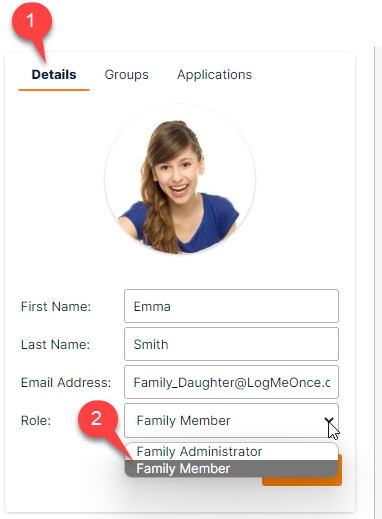Click the vertical panel divider on the right
Viewport: 382px width, 519px height.
(375, 280)
